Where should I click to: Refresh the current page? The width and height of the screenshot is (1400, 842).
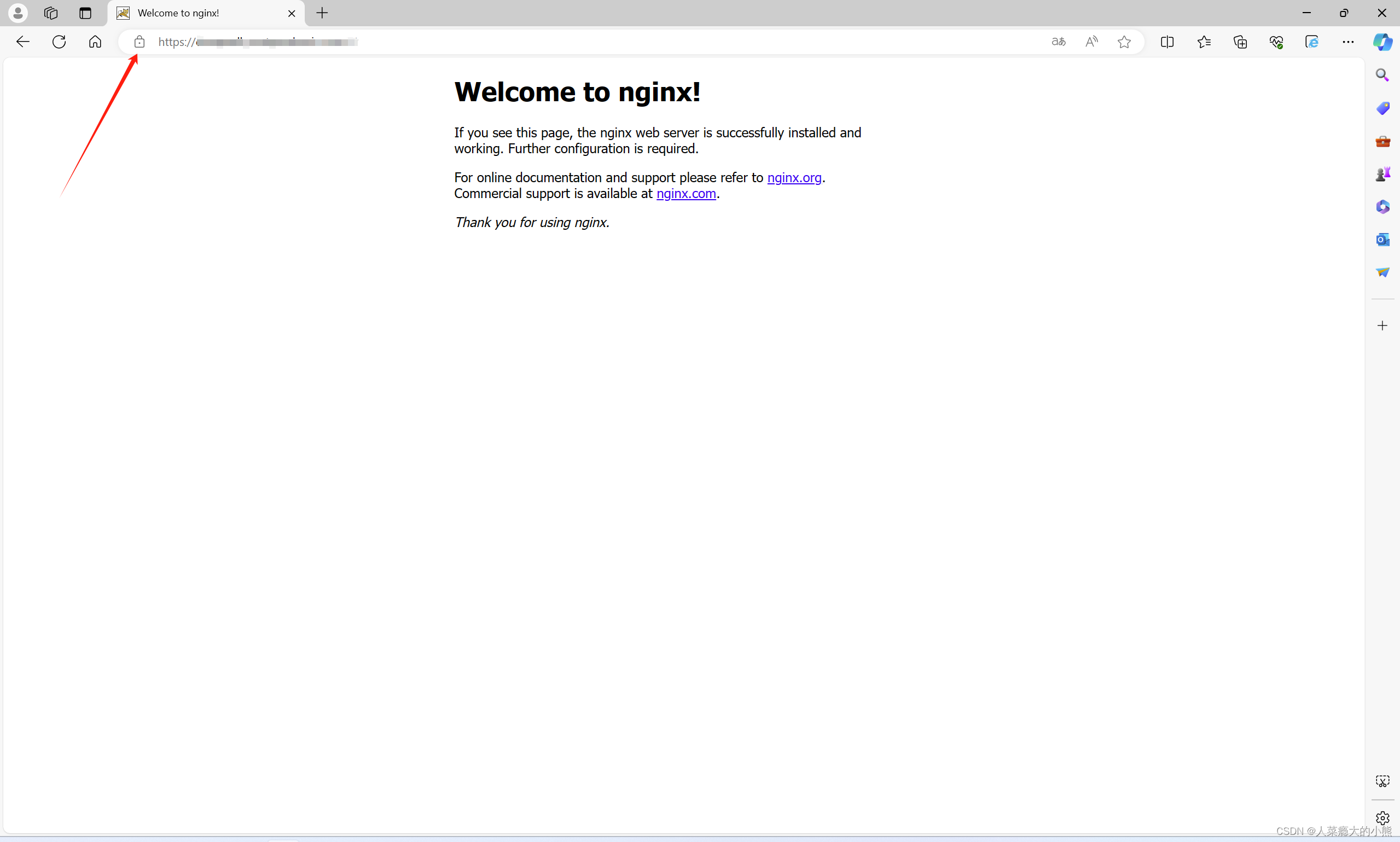click(59, 42)
